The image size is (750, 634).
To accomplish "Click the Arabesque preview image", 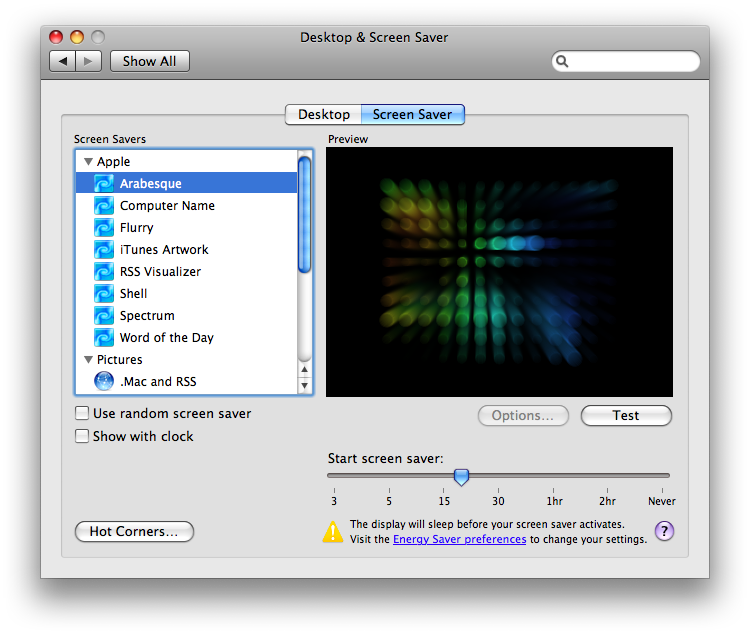I will [499, 272].
